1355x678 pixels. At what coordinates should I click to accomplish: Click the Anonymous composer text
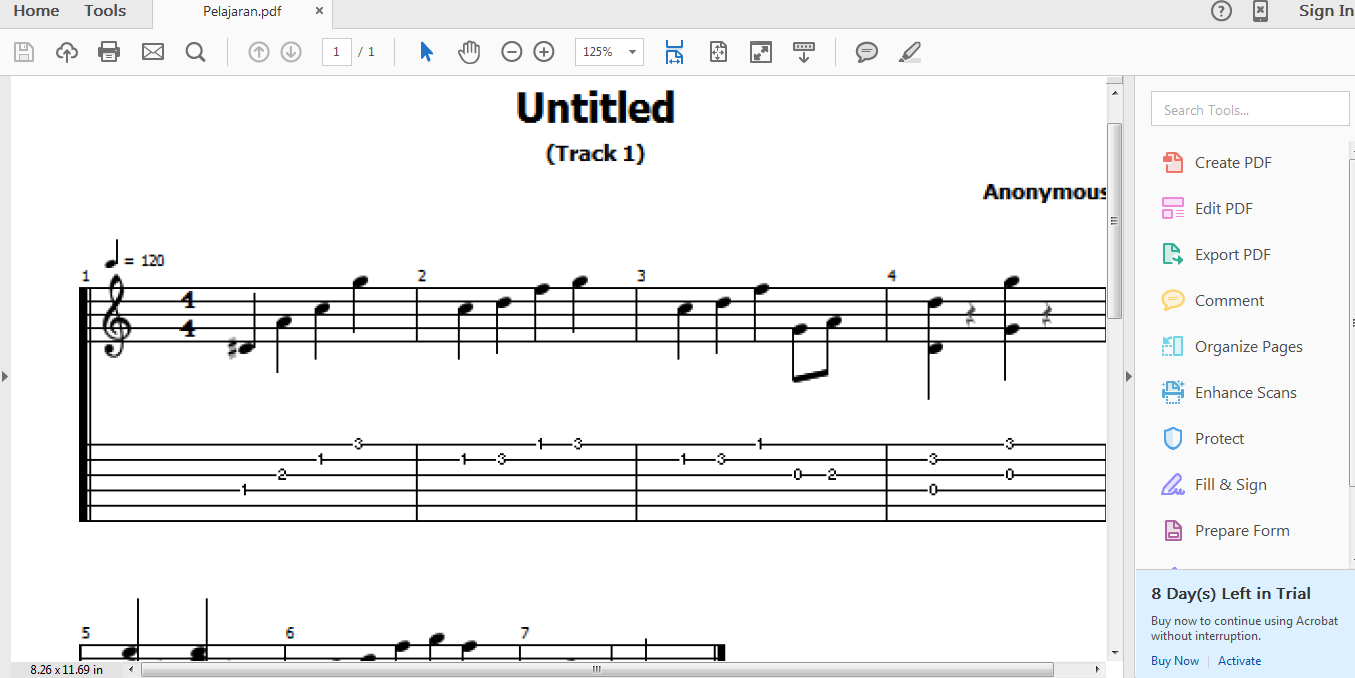1045,192
